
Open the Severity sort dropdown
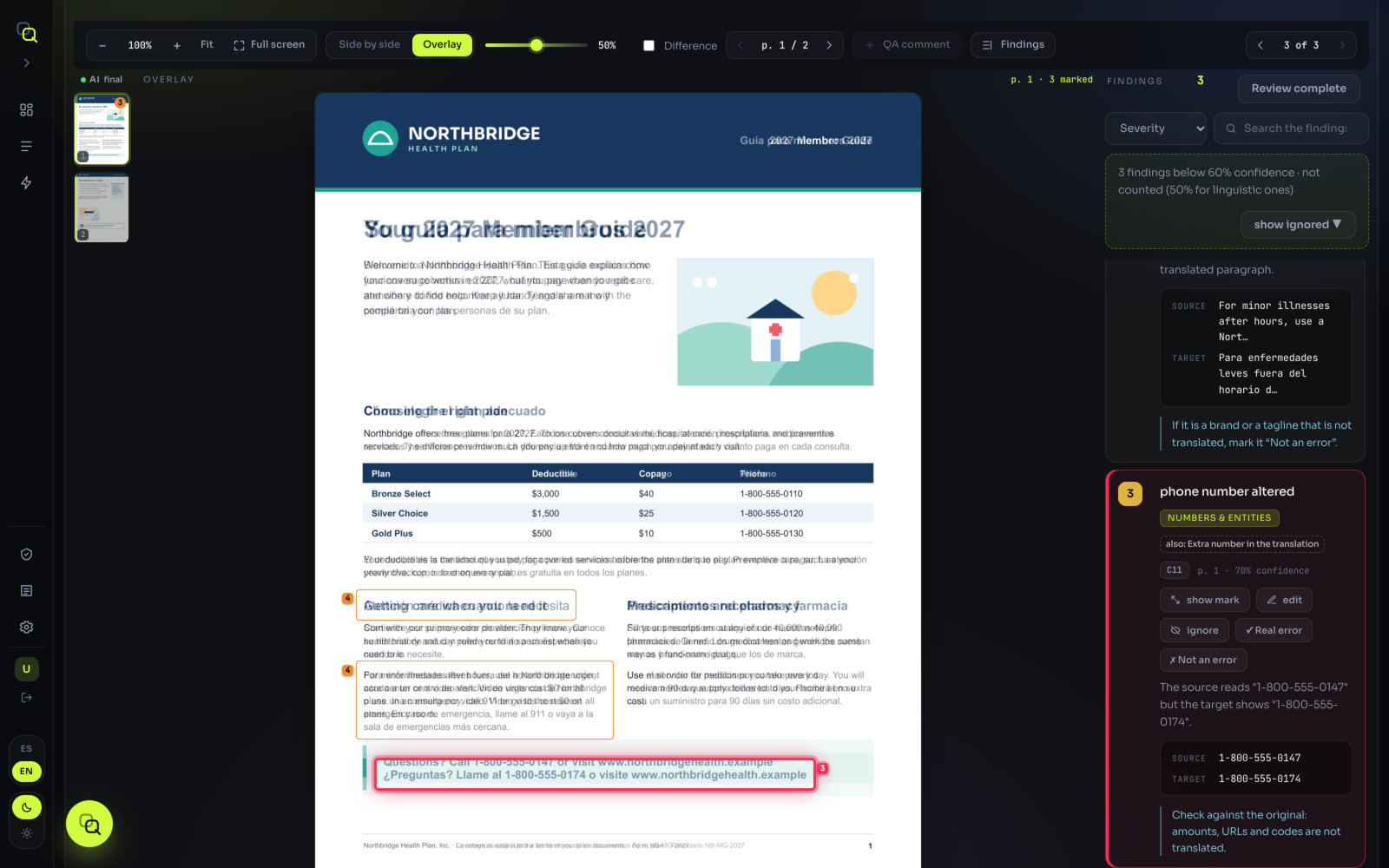[1156, 128]
